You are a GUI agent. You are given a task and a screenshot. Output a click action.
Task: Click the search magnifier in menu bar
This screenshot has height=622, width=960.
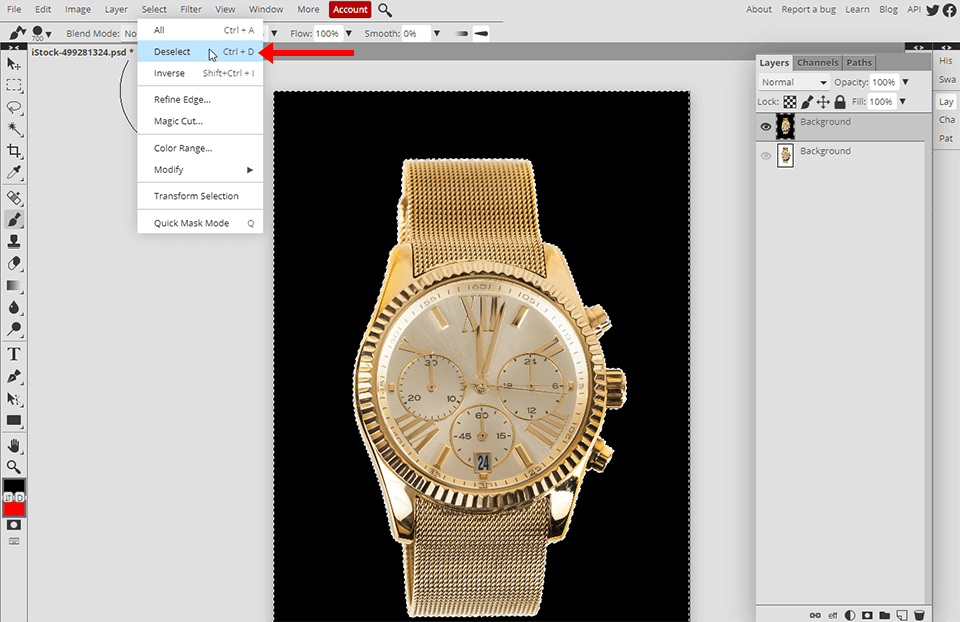(385, 10)
